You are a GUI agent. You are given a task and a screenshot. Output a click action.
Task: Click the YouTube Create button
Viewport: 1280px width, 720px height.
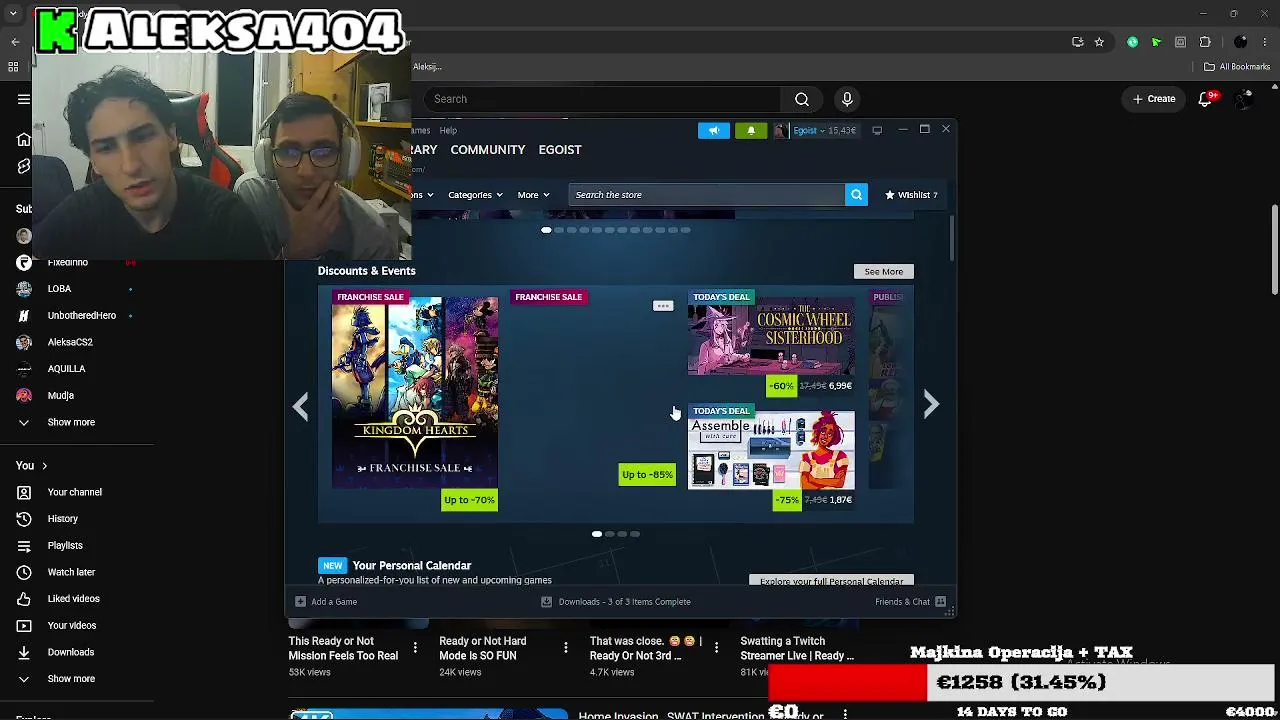1153,99
